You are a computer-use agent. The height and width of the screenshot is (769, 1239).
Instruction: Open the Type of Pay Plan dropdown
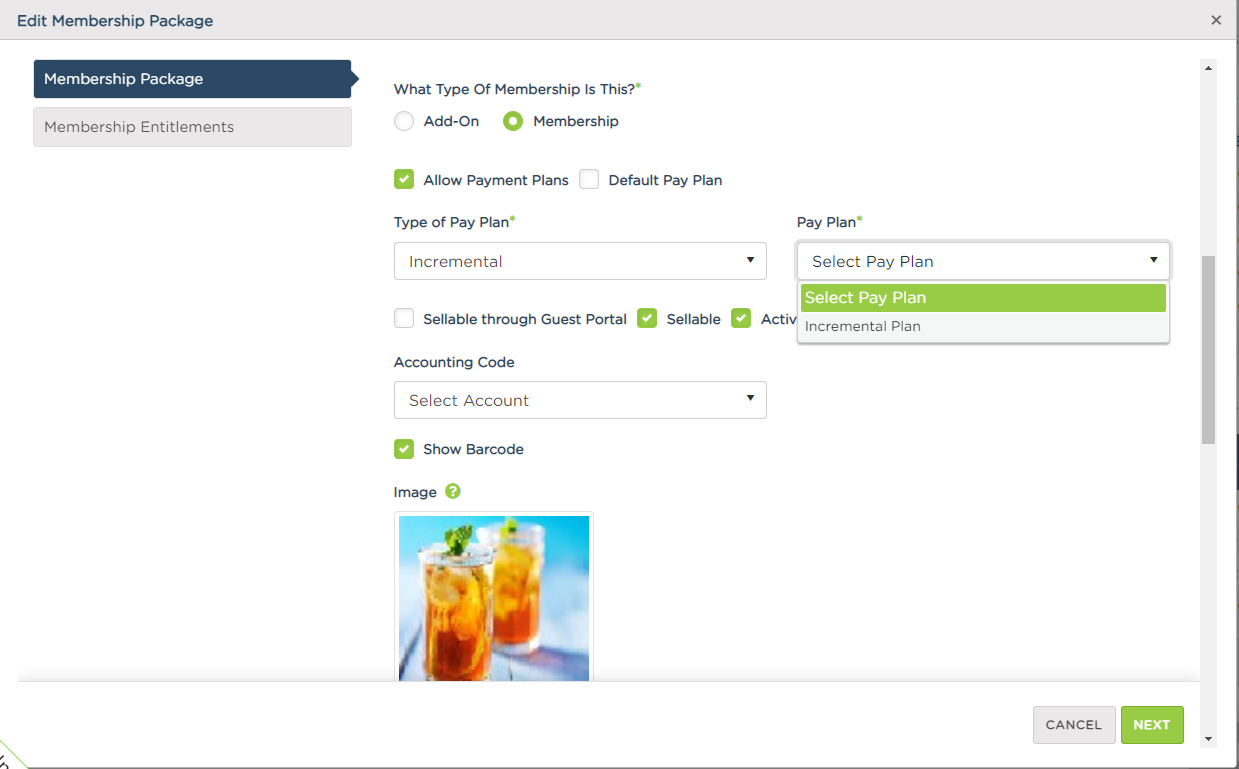(580, 261)
